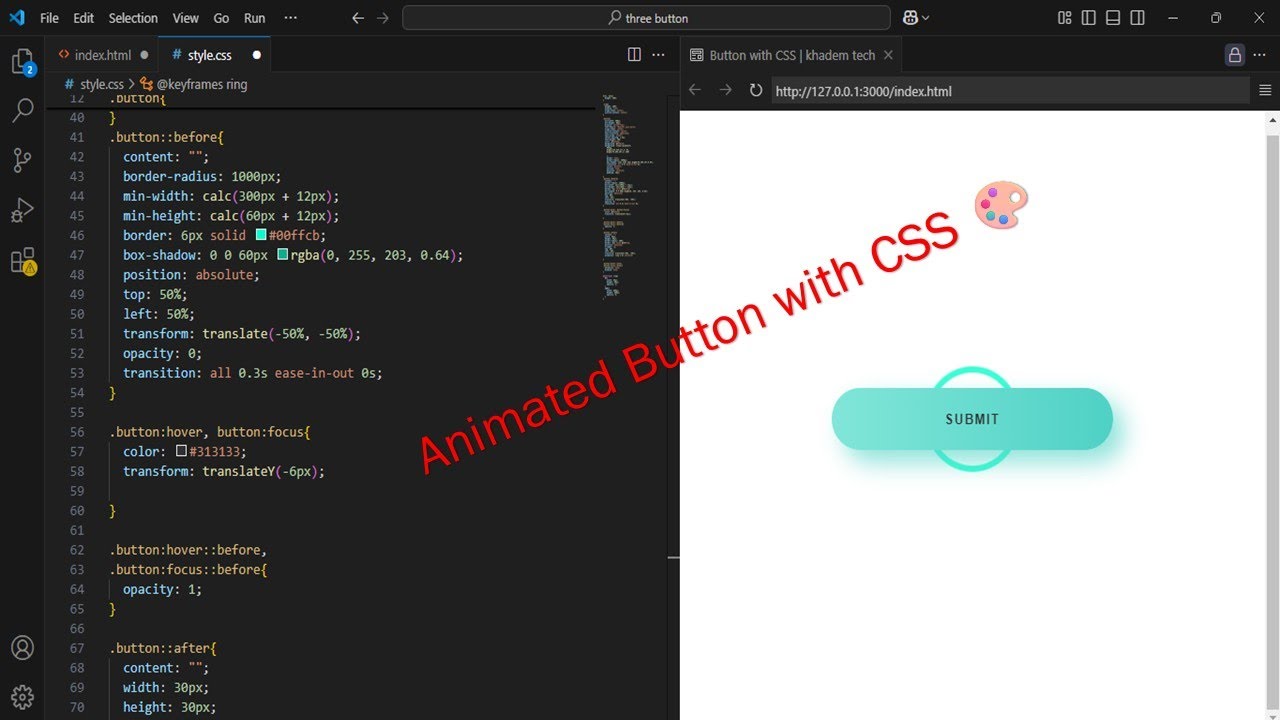Viewport: 1280px width, 720px height.
Task: Click the preview URL address field
Action: (x=1010, y=91)
